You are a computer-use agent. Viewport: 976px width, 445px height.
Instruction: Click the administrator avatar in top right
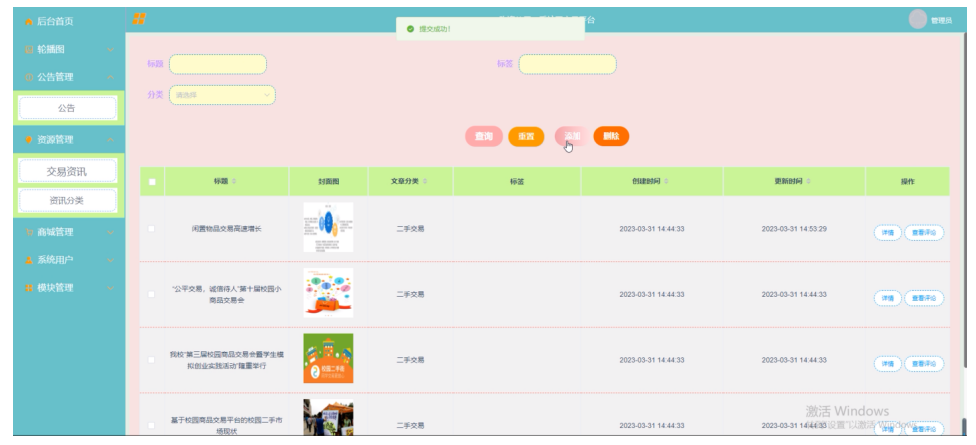coord(917,19)
